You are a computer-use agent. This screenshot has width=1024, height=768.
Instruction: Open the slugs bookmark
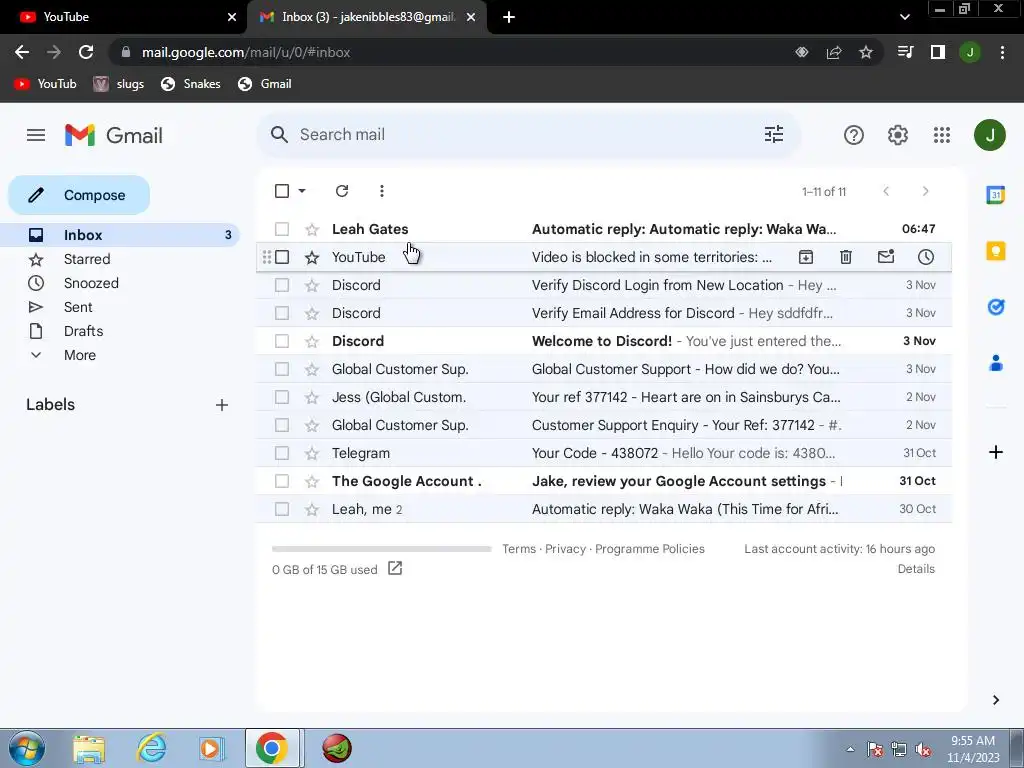[x=118, y=84]
